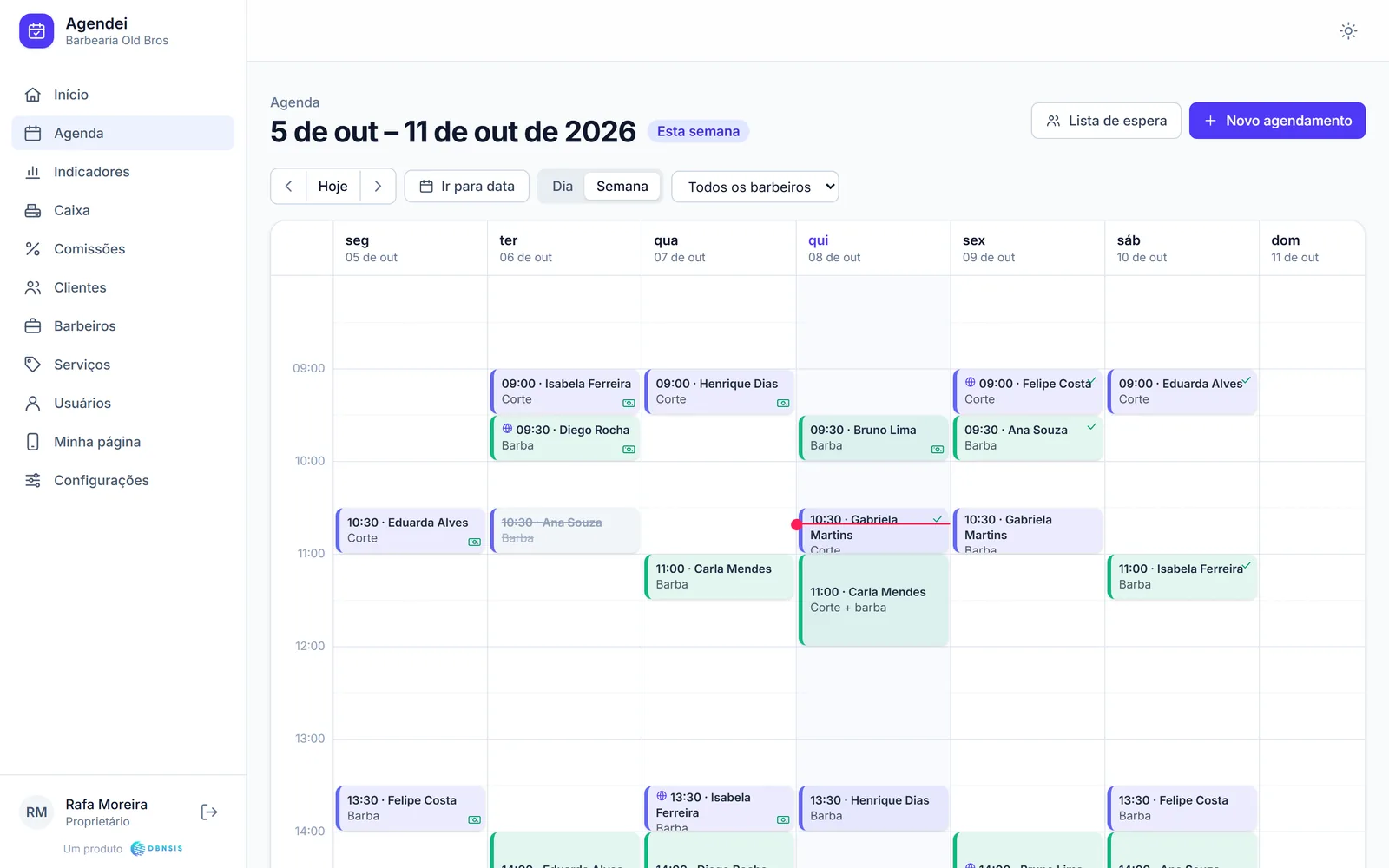Click the Usuários person icon
Screen dimensions: 1389x868
tap(33, 404)
